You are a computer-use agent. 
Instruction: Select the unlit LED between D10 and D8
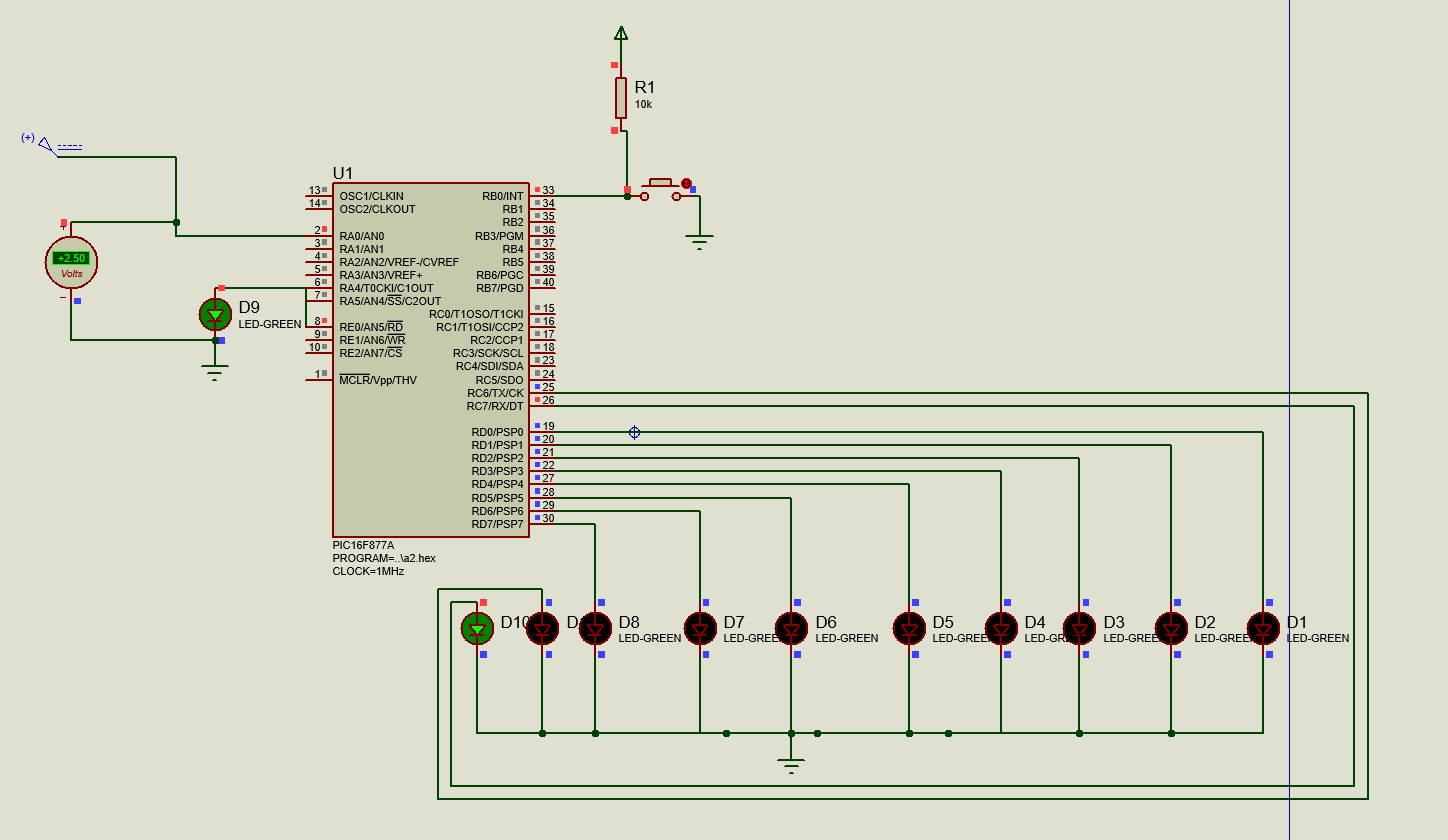[x=542, y=628]
